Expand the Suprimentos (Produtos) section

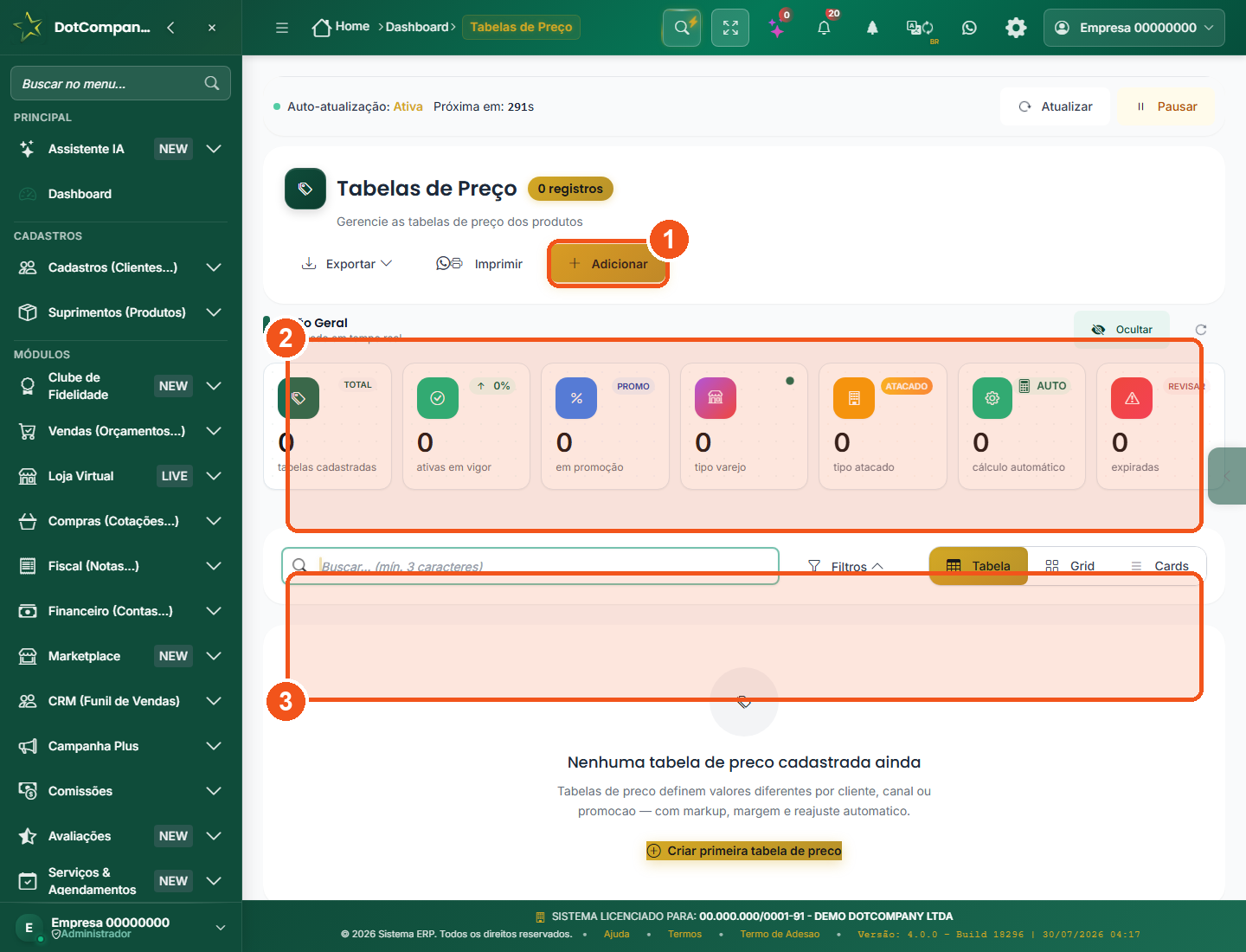tap(214, 312)
